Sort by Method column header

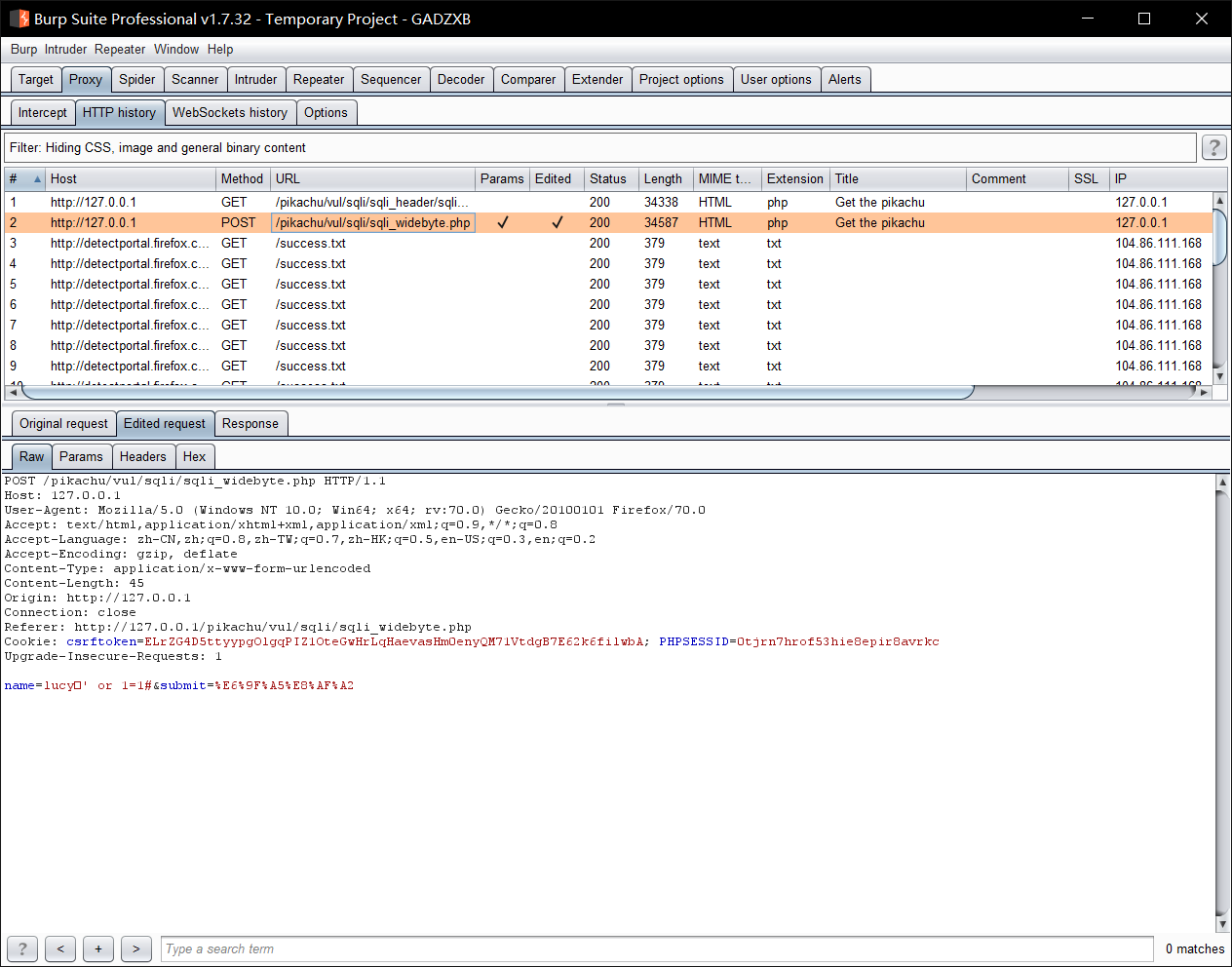[243, 179]
